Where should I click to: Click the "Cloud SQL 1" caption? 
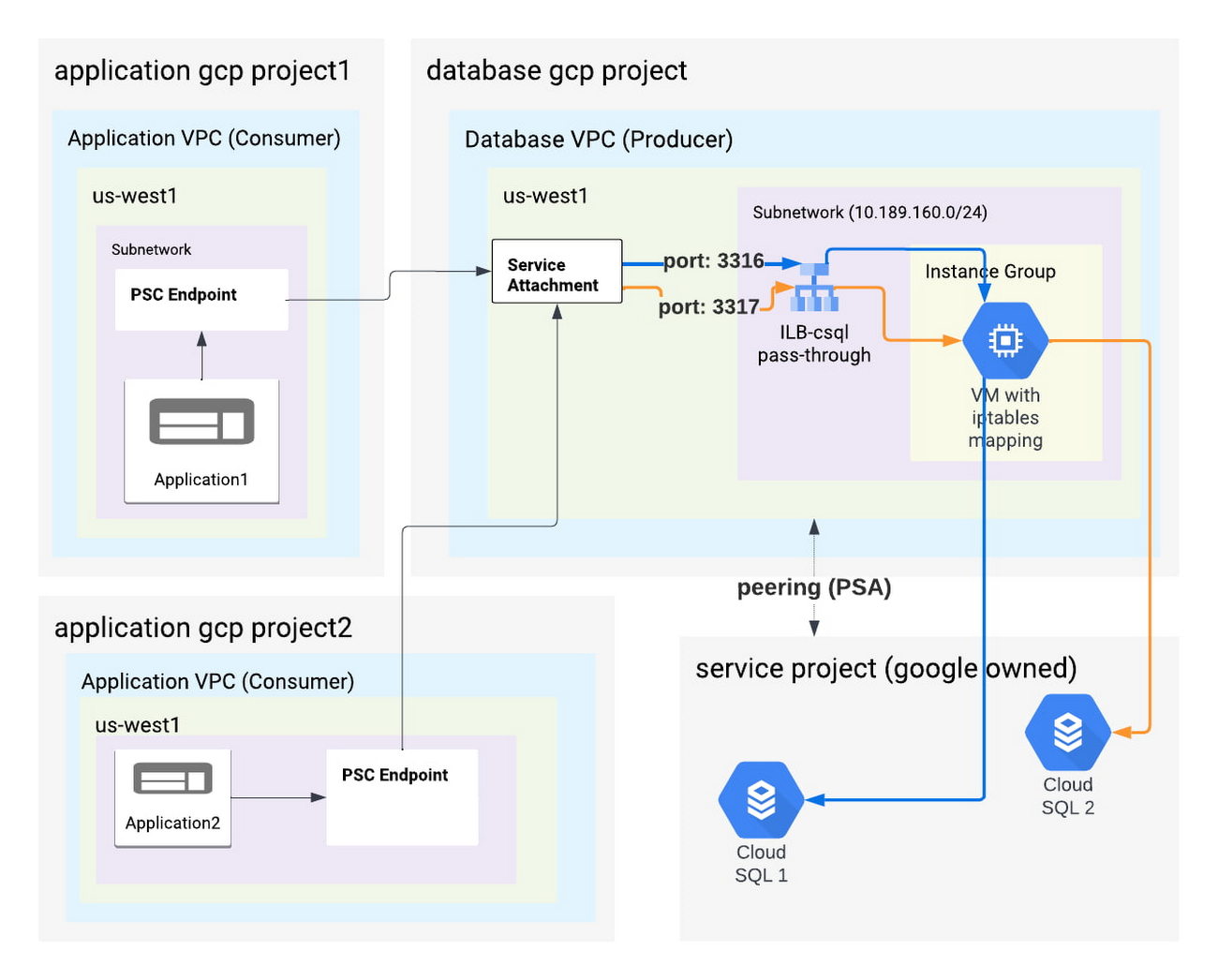(761, 864)
